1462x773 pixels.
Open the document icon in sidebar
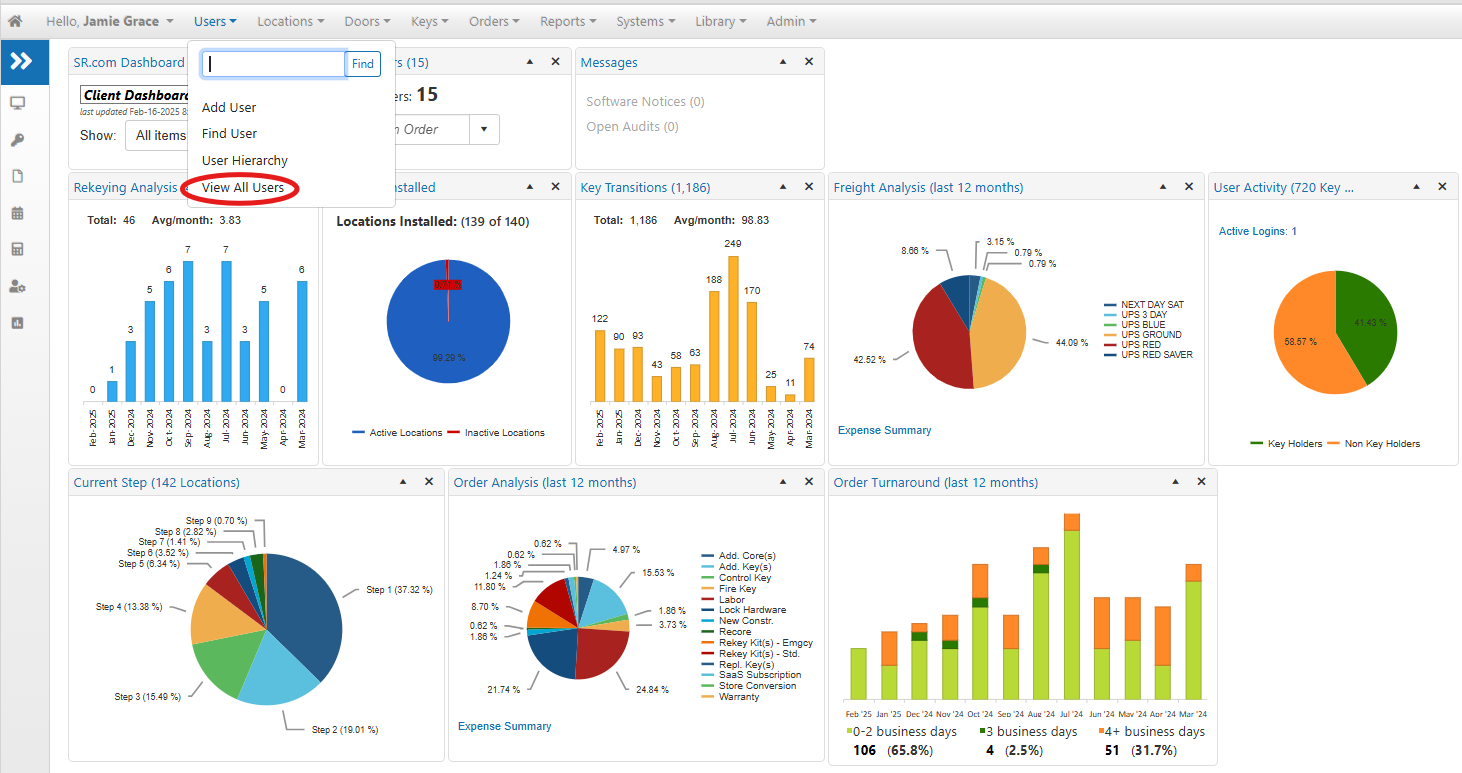[x=17, y=176]
